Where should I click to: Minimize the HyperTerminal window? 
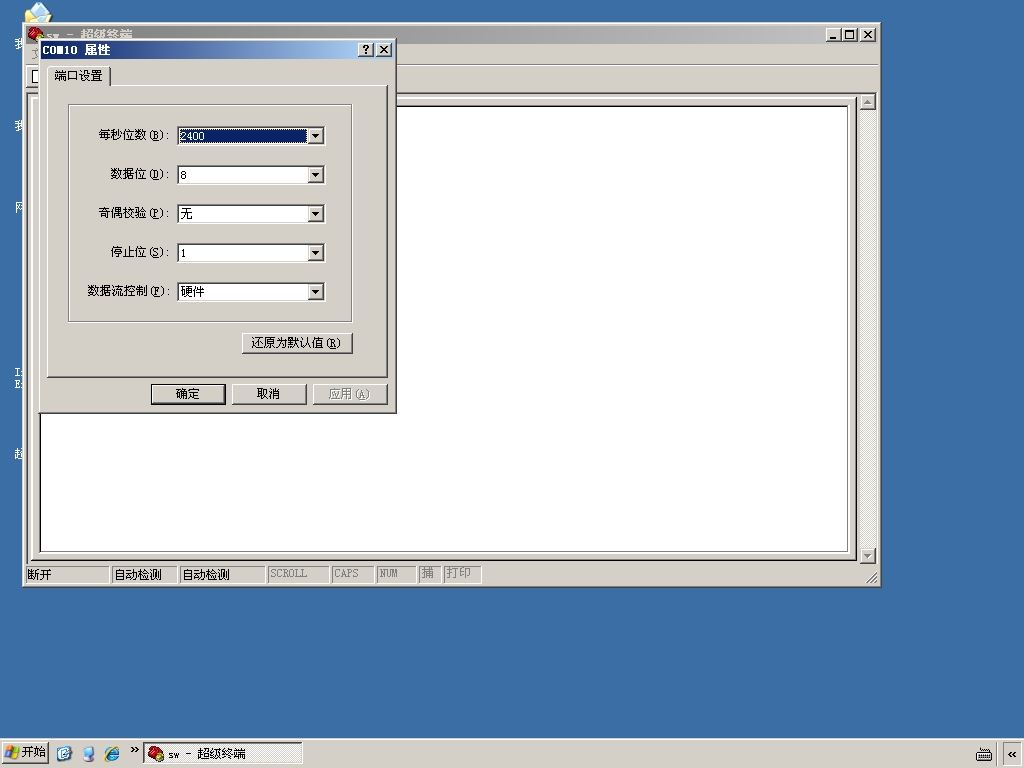[x=832, y=35]
